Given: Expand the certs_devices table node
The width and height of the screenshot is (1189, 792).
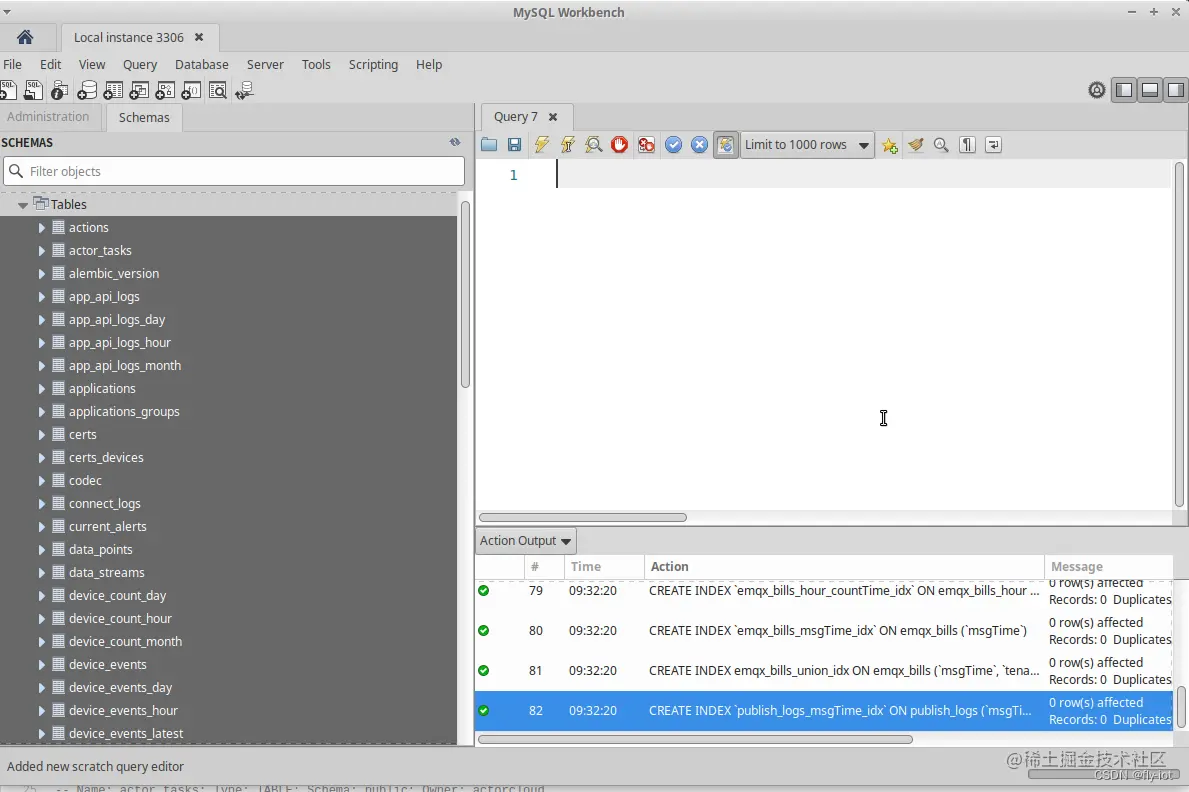Looking at the screenshot, I should tap(42, 457).
